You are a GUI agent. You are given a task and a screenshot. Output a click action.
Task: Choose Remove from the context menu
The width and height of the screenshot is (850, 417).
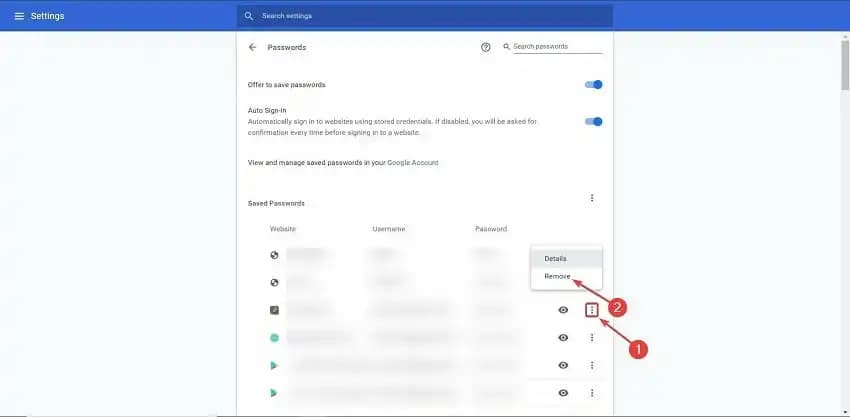point(556,276)
